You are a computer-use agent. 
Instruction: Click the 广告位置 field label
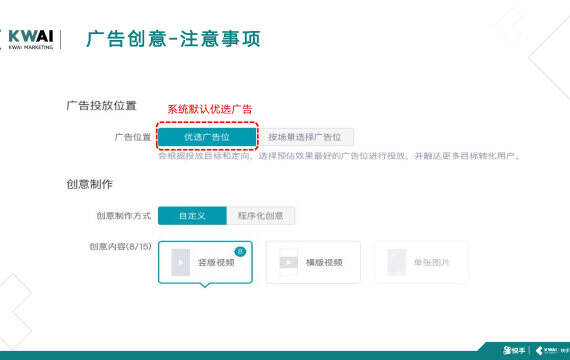coord(133,137)
